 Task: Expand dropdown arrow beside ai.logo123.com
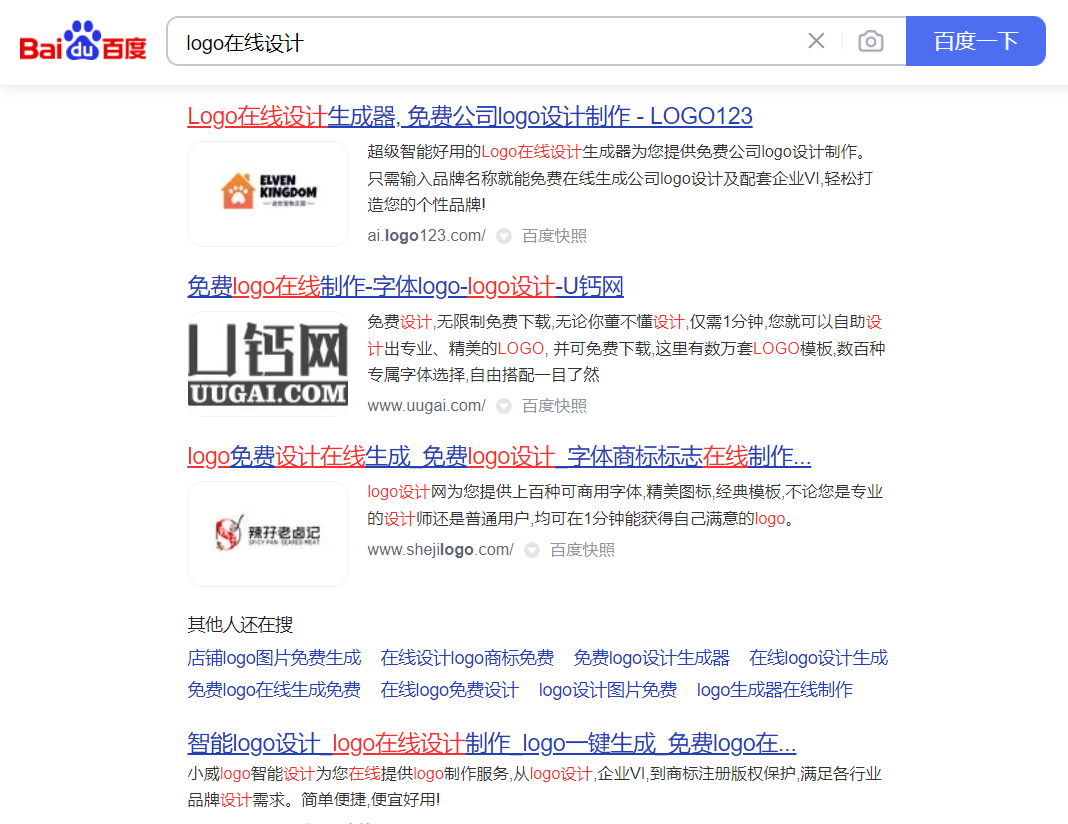pos(504,236)
